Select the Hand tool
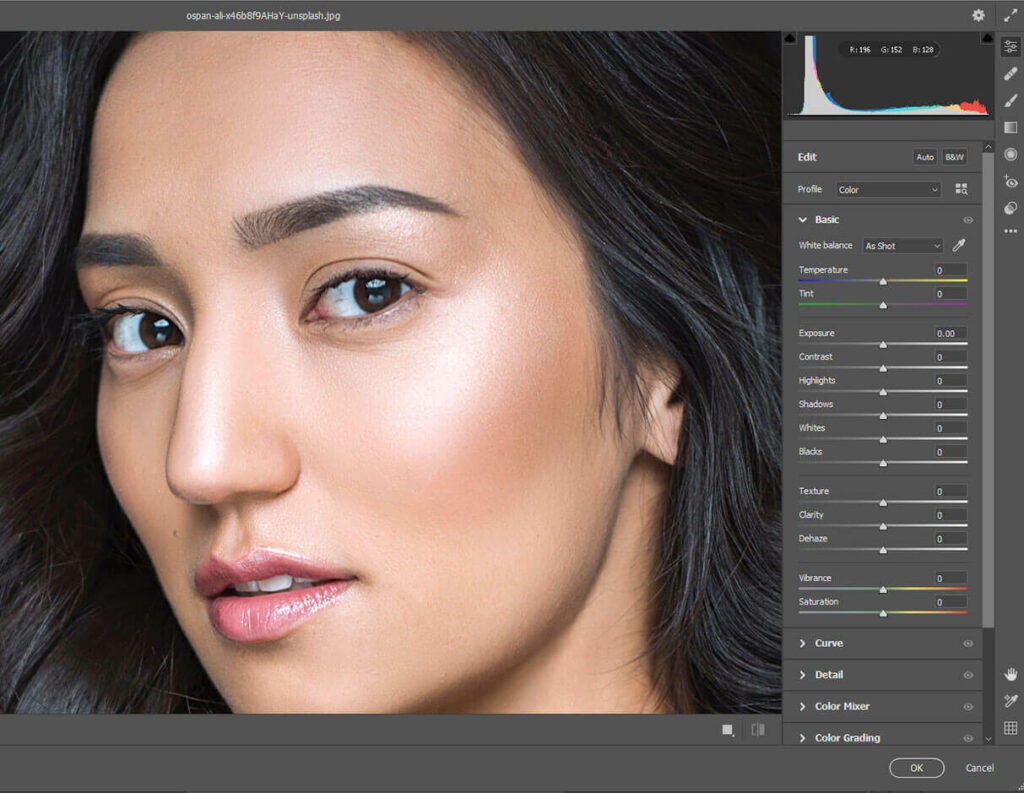 1010,675
